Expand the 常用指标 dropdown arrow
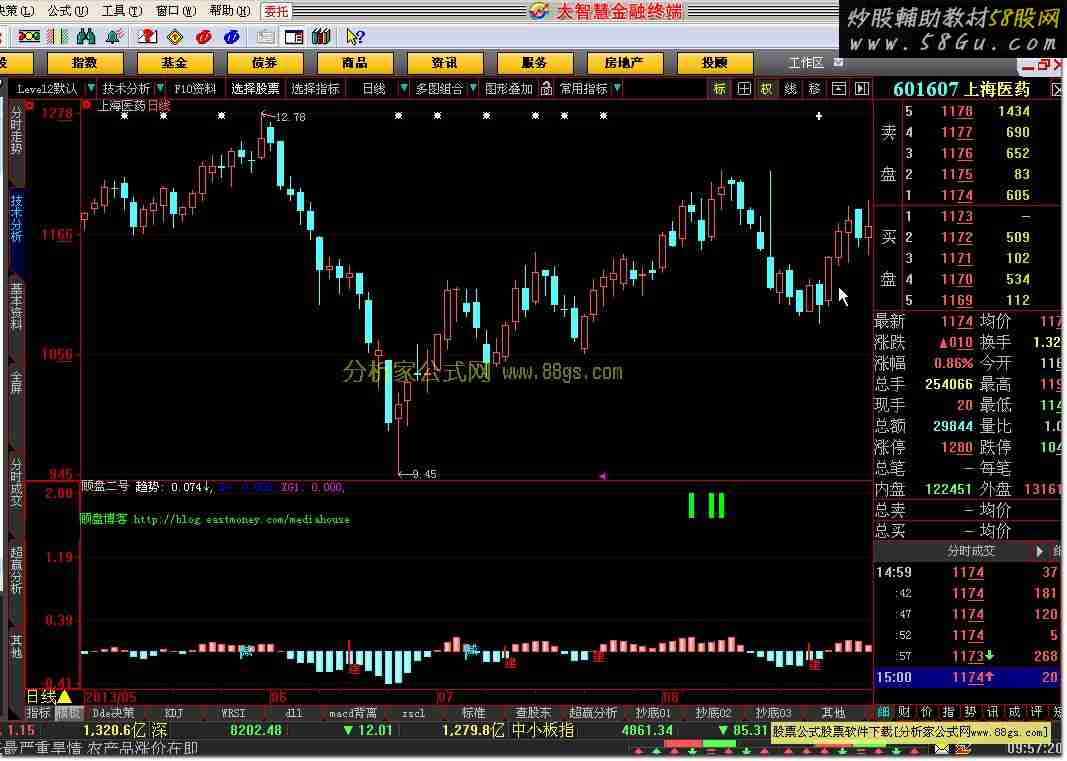The width and height of the screenshot is (1067, 761). pyautogui.click(x=617, y=88)
